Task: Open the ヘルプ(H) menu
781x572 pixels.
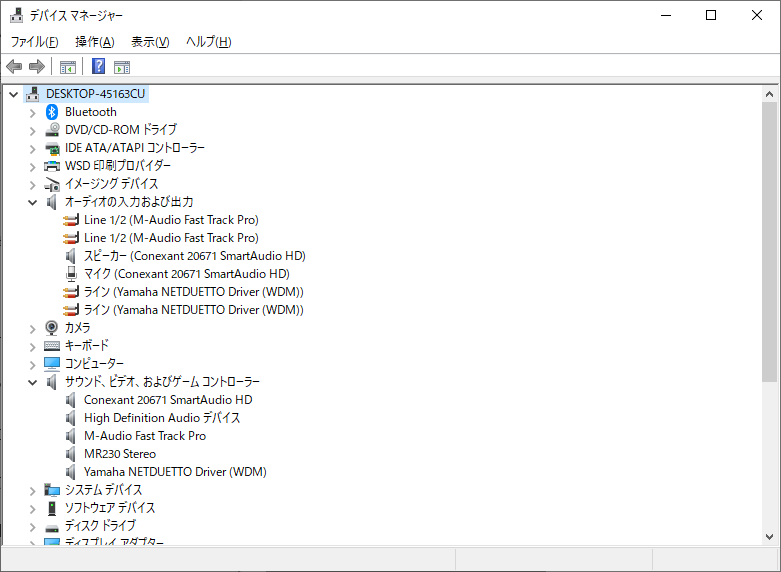Action: [209, 42]
